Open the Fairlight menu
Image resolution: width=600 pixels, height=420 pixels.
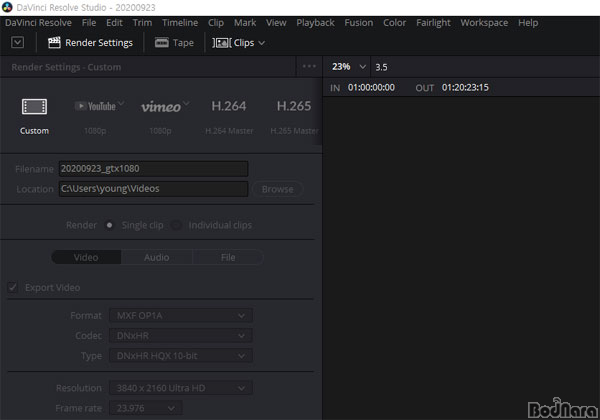click(433, 23)
